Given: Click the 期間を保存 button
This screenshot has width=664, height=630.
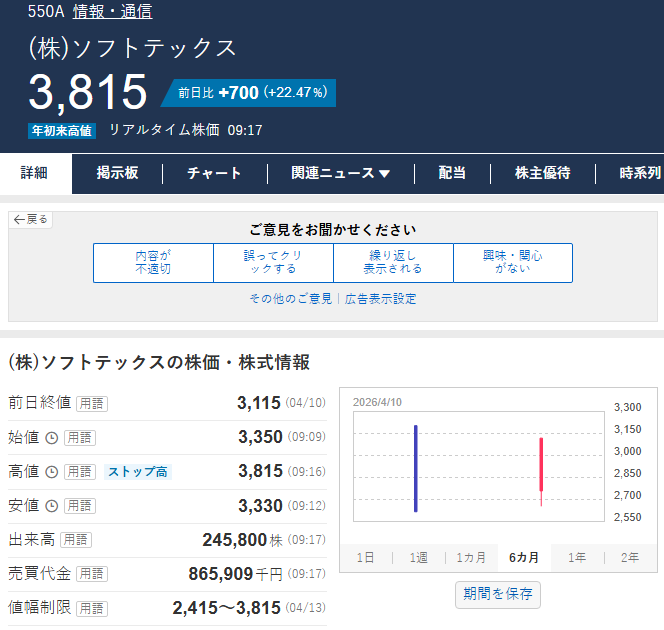Looking at the screenshot, I should point(498,594).
